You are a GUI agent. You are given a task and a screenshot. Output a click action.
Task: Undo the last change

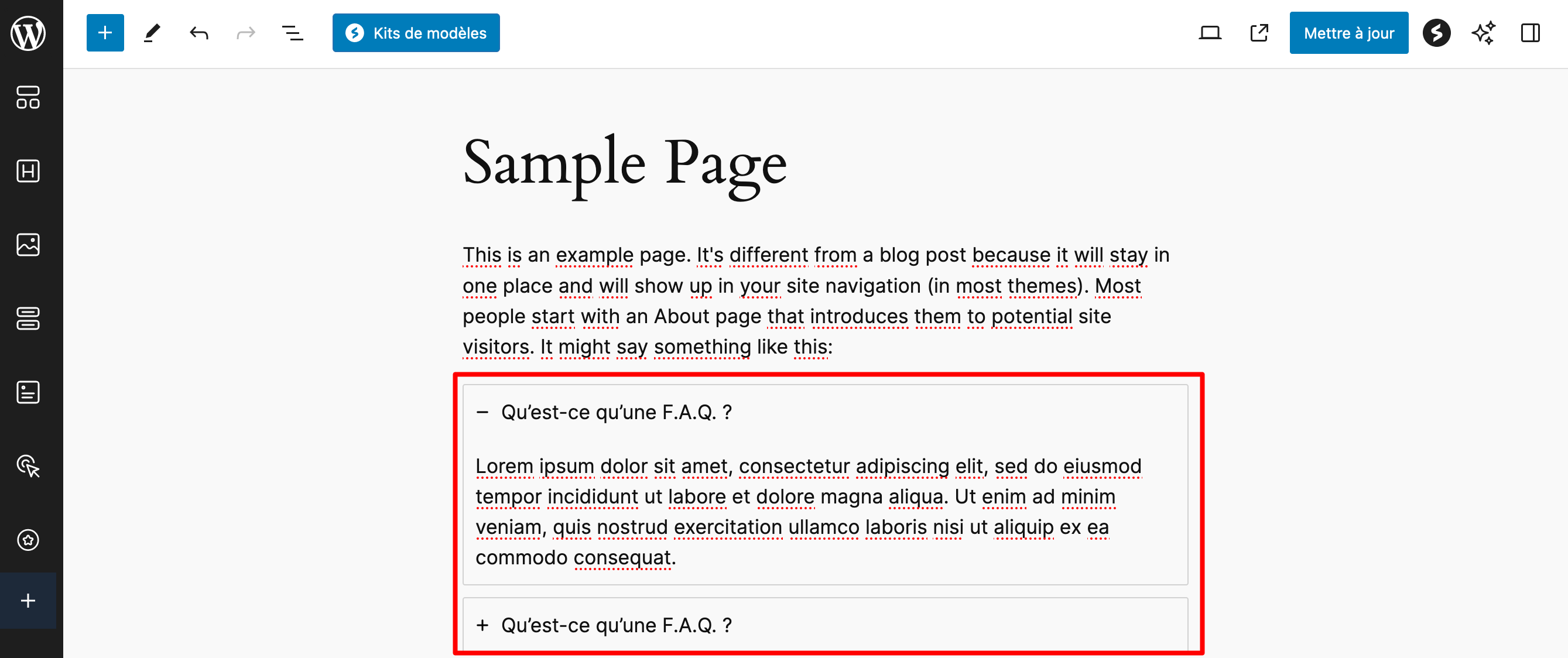[198, 33]
